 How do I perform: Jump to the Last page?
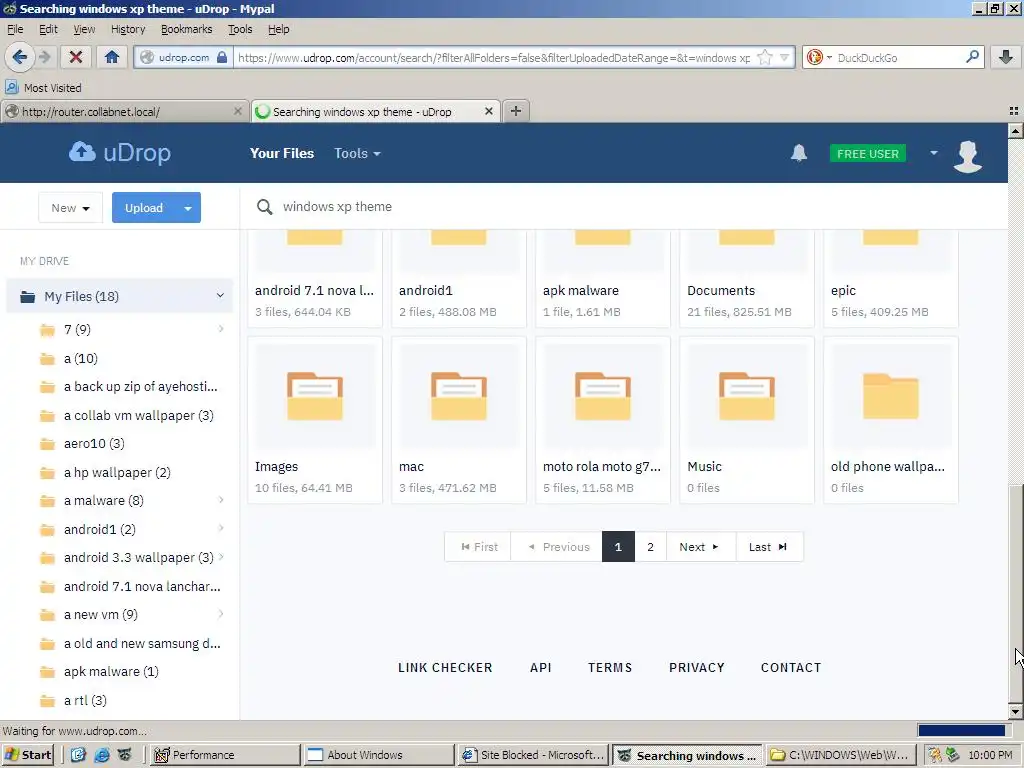769,547
